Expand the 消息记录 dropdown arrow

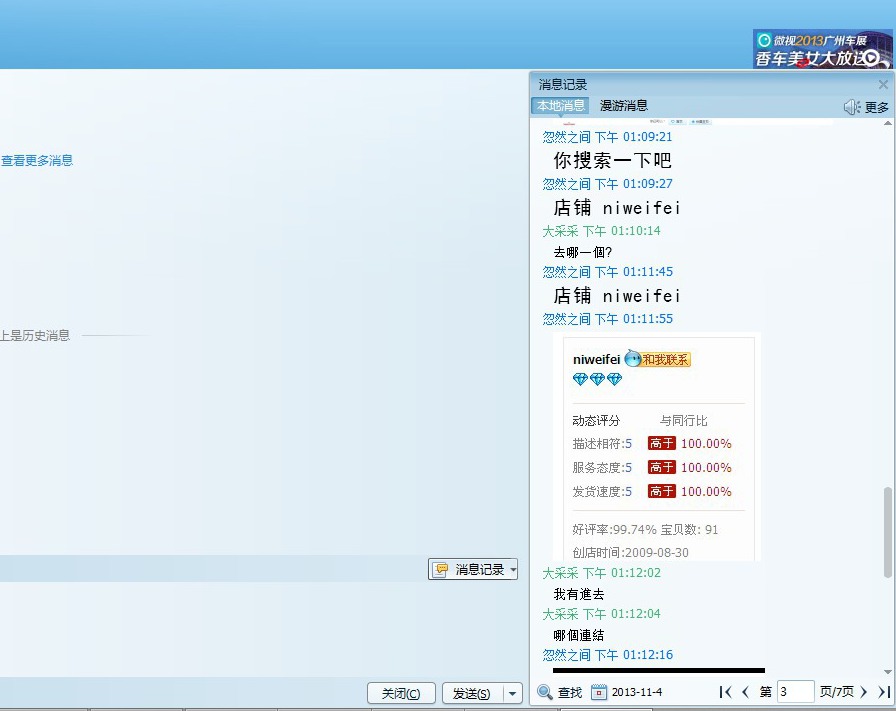pos(513,569)
